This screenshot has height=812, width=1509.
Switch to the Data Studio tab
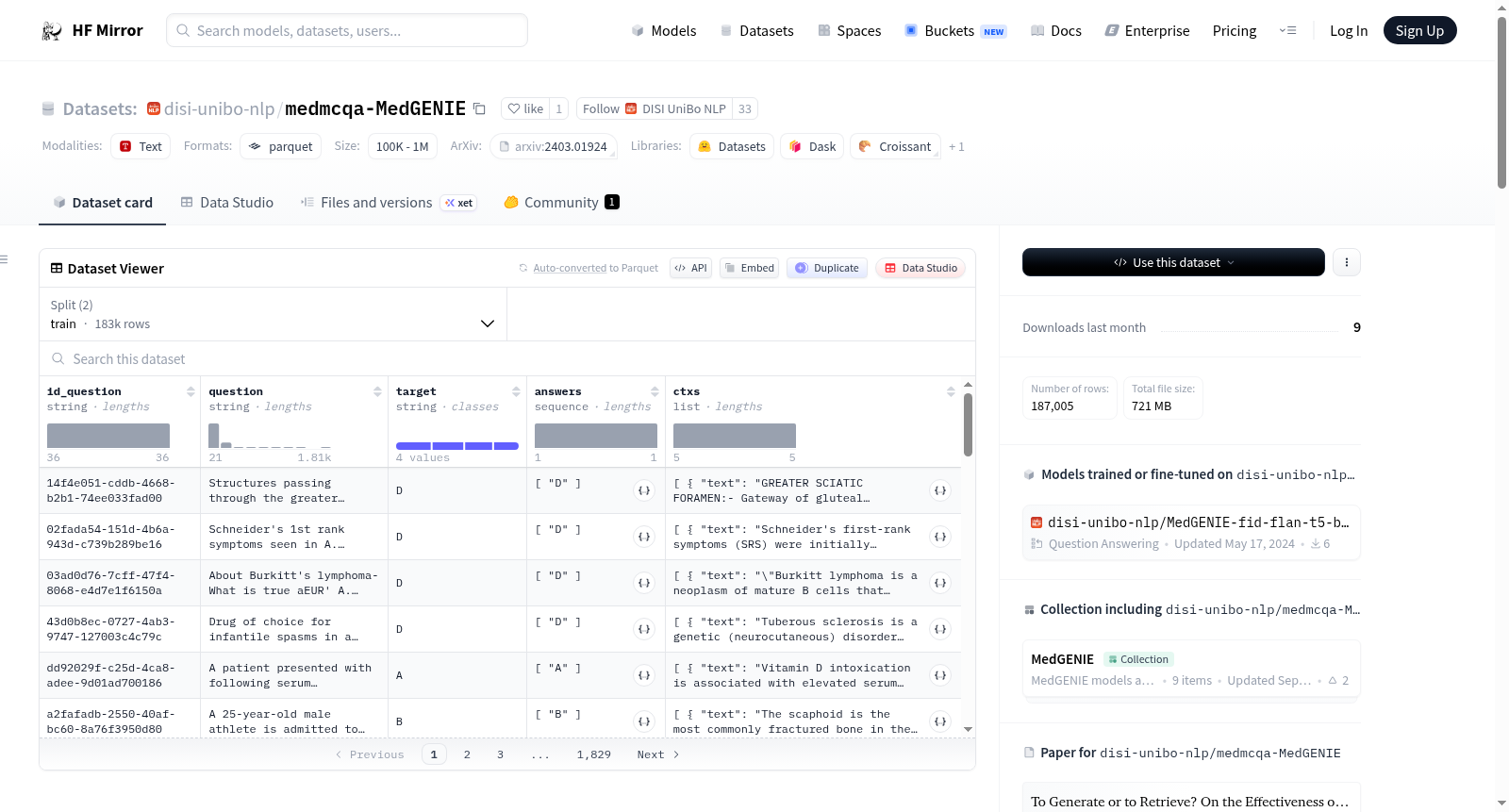[227, 203]
